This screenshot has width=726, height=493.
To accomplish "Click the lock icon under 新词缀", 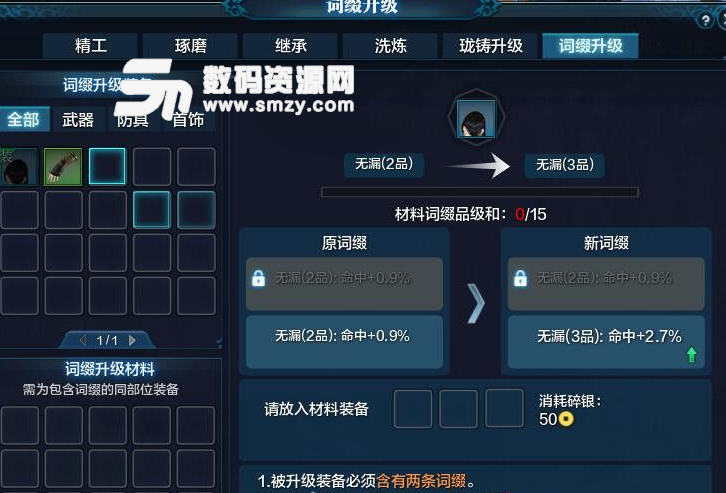I will (520, 278).
